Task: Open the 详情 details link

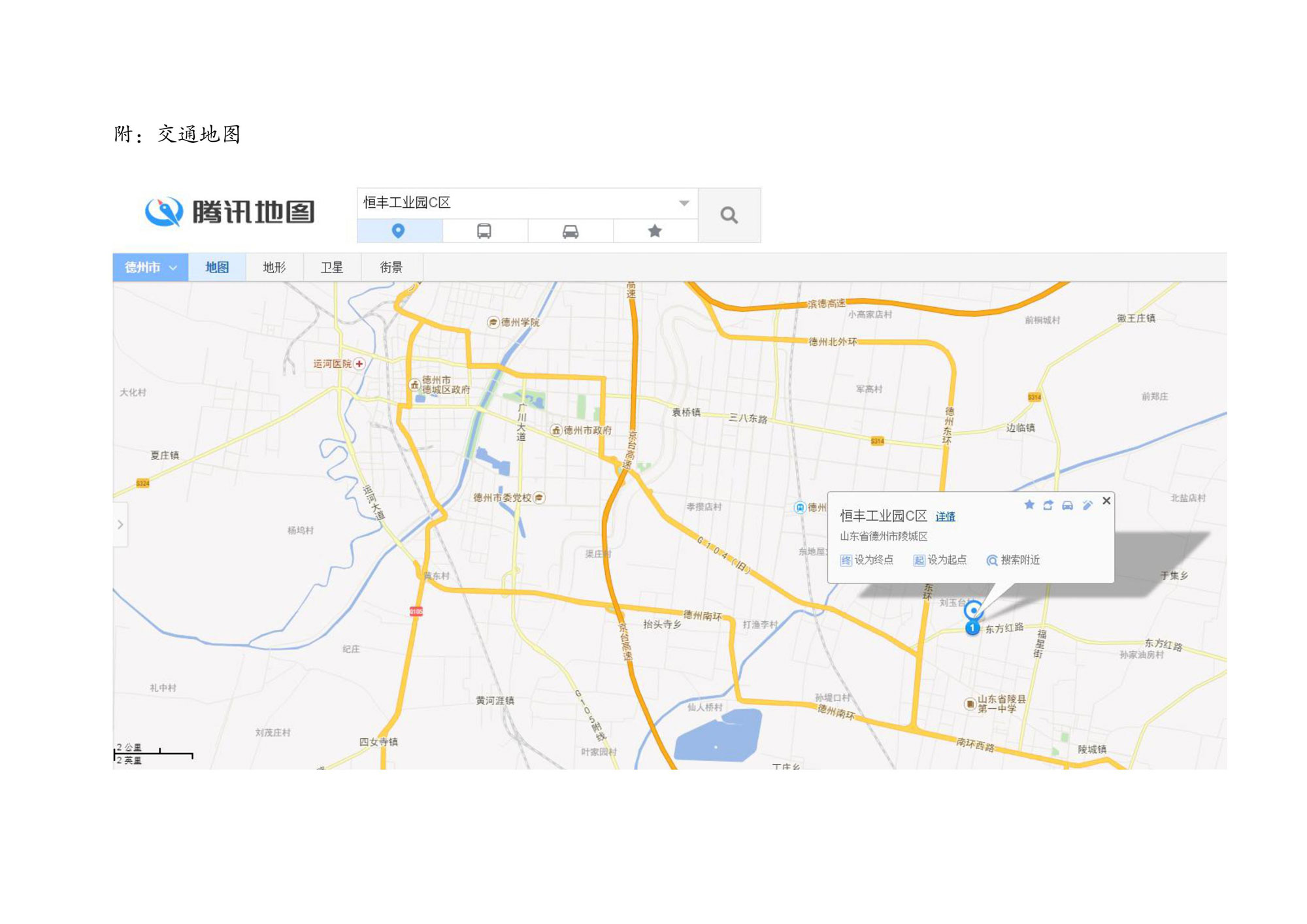Action: (x=945, y=517)
